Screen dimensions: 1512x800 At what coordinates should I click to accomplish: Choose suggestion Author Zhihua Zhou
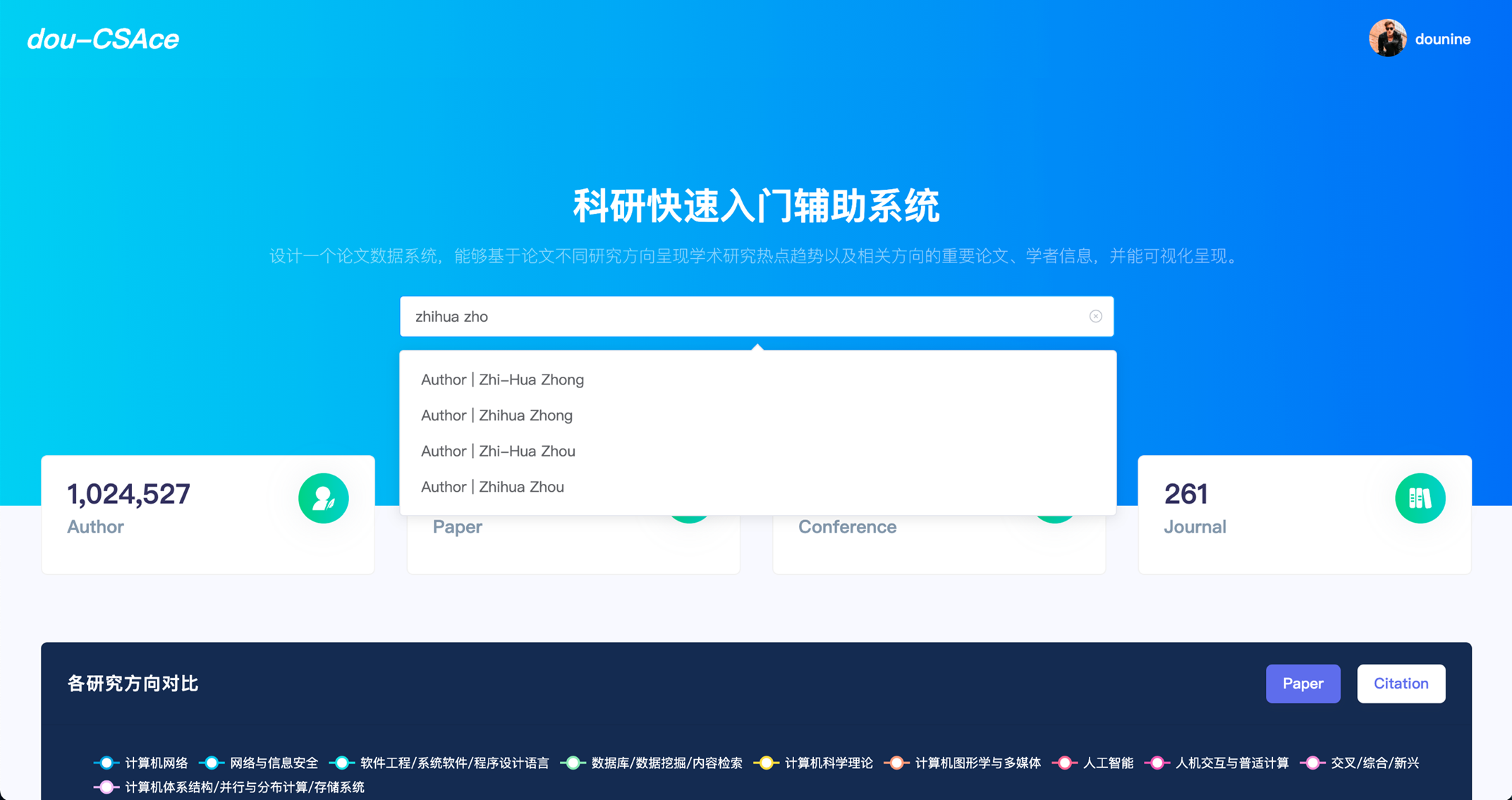492,487
